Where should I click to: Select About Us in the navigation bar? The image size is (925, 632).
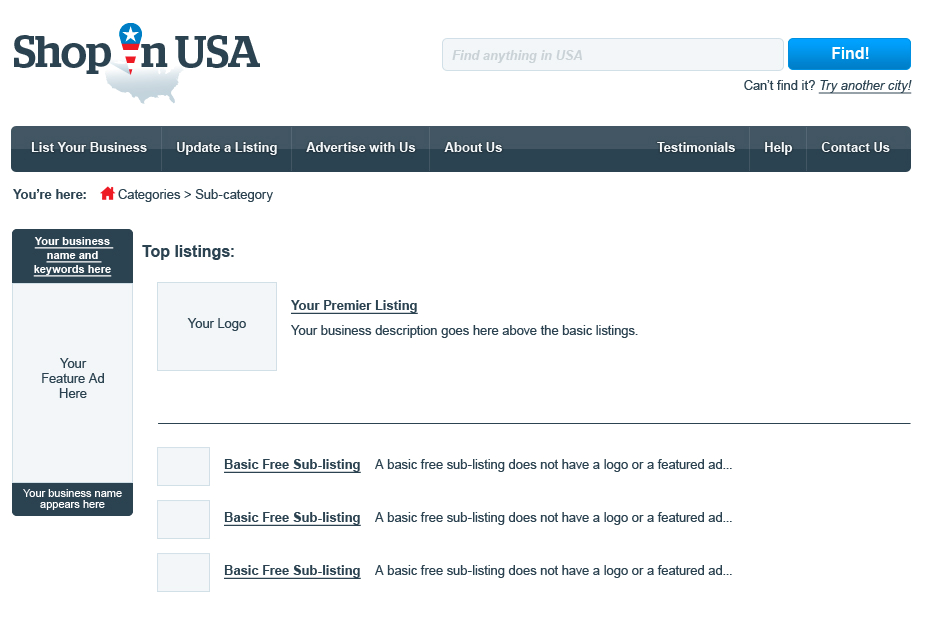coord(473,148)
